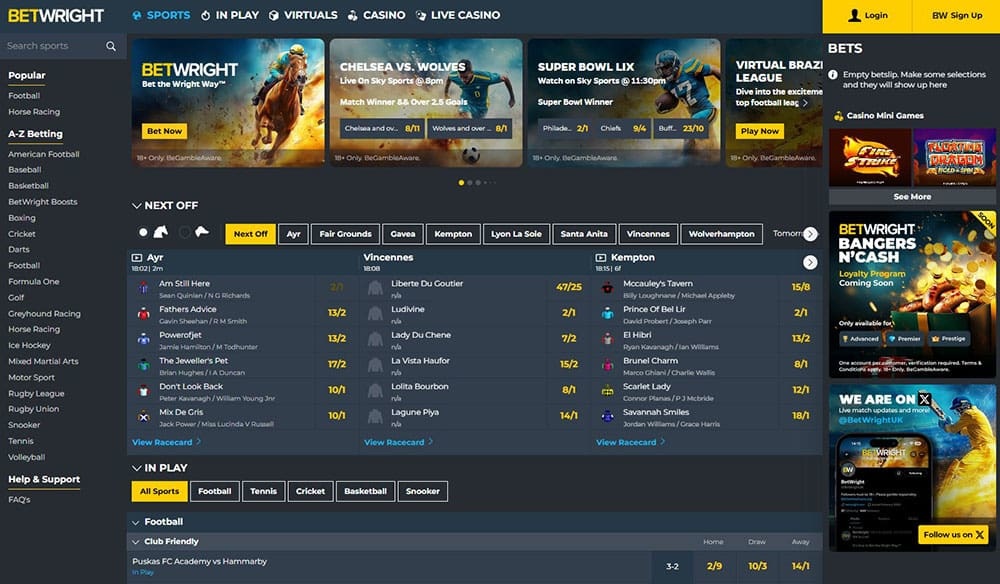Screen dimensions: 1000x584
Task: Open View Racecard for Kempton
Action: click(631, 442)
